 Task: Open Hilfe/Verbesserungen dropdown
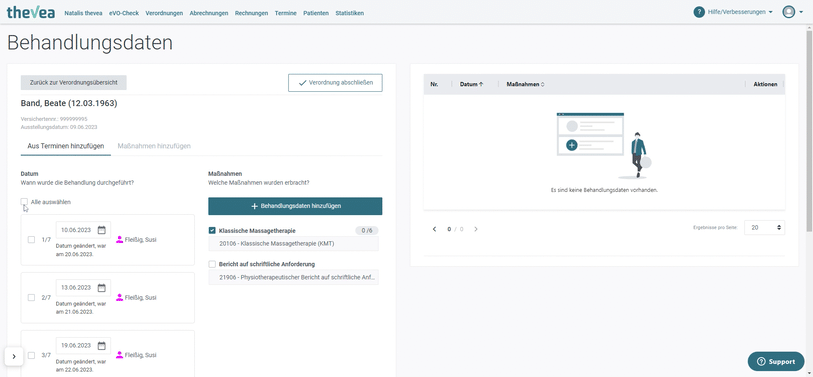point(740,12)
